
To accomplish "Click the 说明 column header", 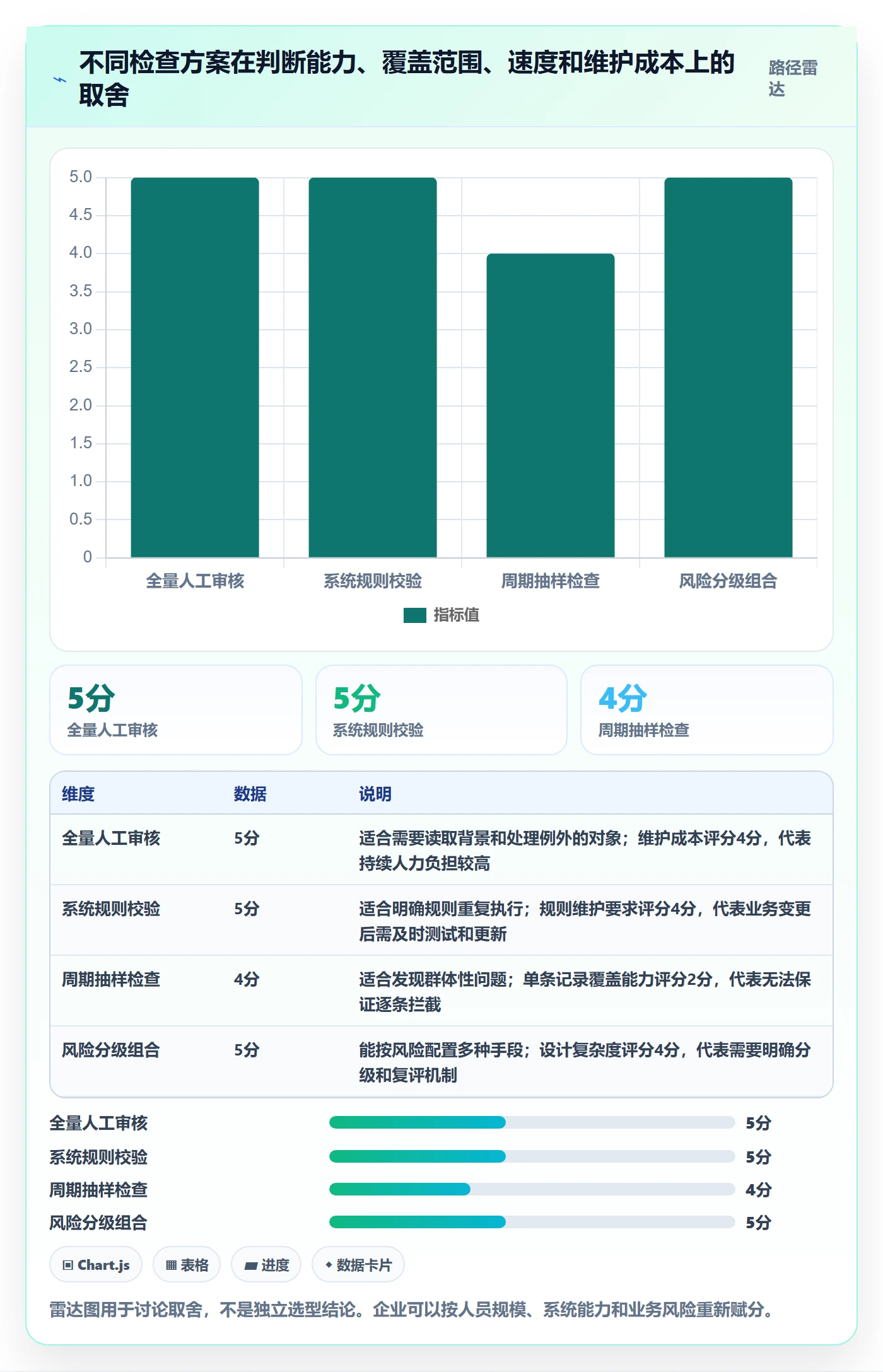I will click(x=375, y=794).
